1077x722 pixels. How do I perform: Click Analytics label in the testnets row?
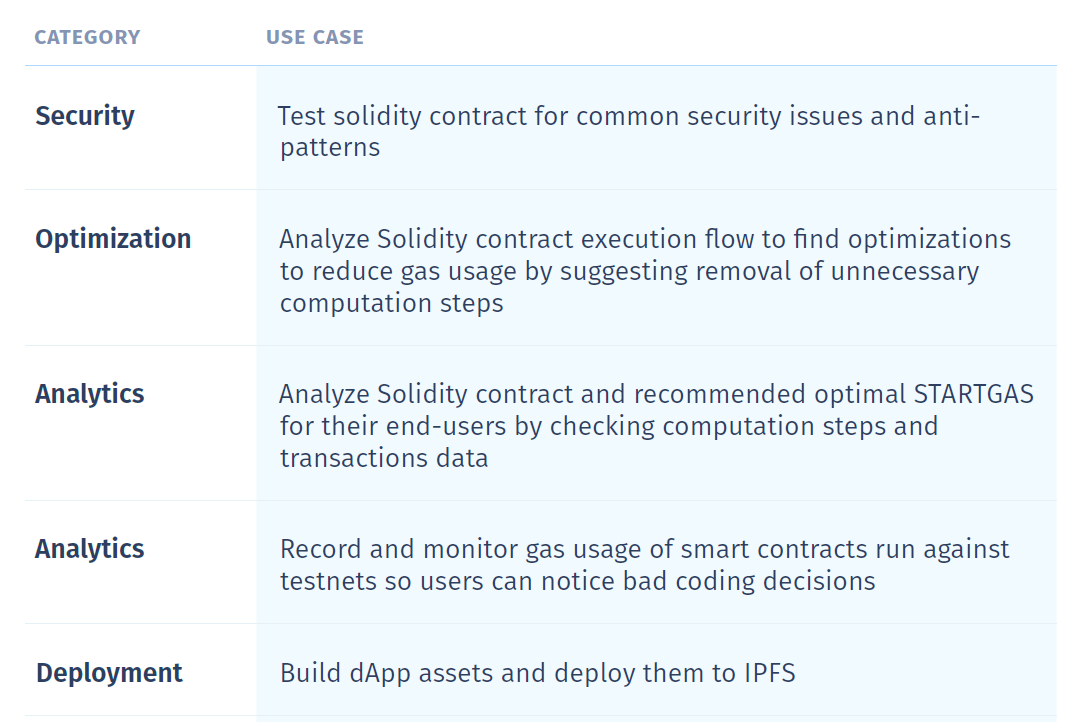90,549
